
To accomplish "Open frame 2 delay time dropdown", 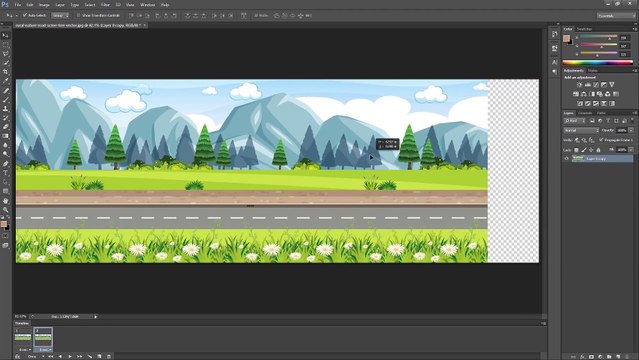I will click(x=44, y=350).
